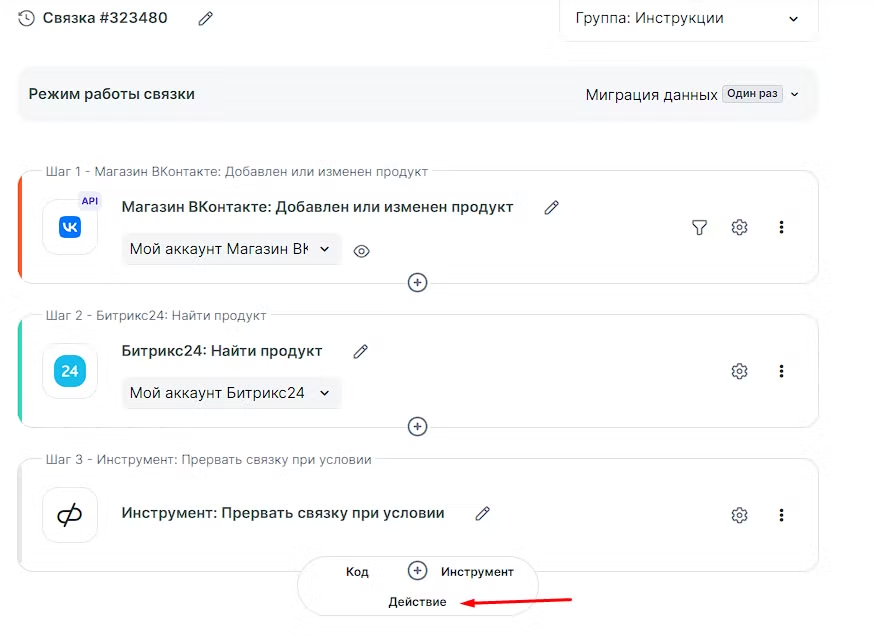Click the Битрикс24 app icon
The image size is (877, 636).
tap(70, 371)
